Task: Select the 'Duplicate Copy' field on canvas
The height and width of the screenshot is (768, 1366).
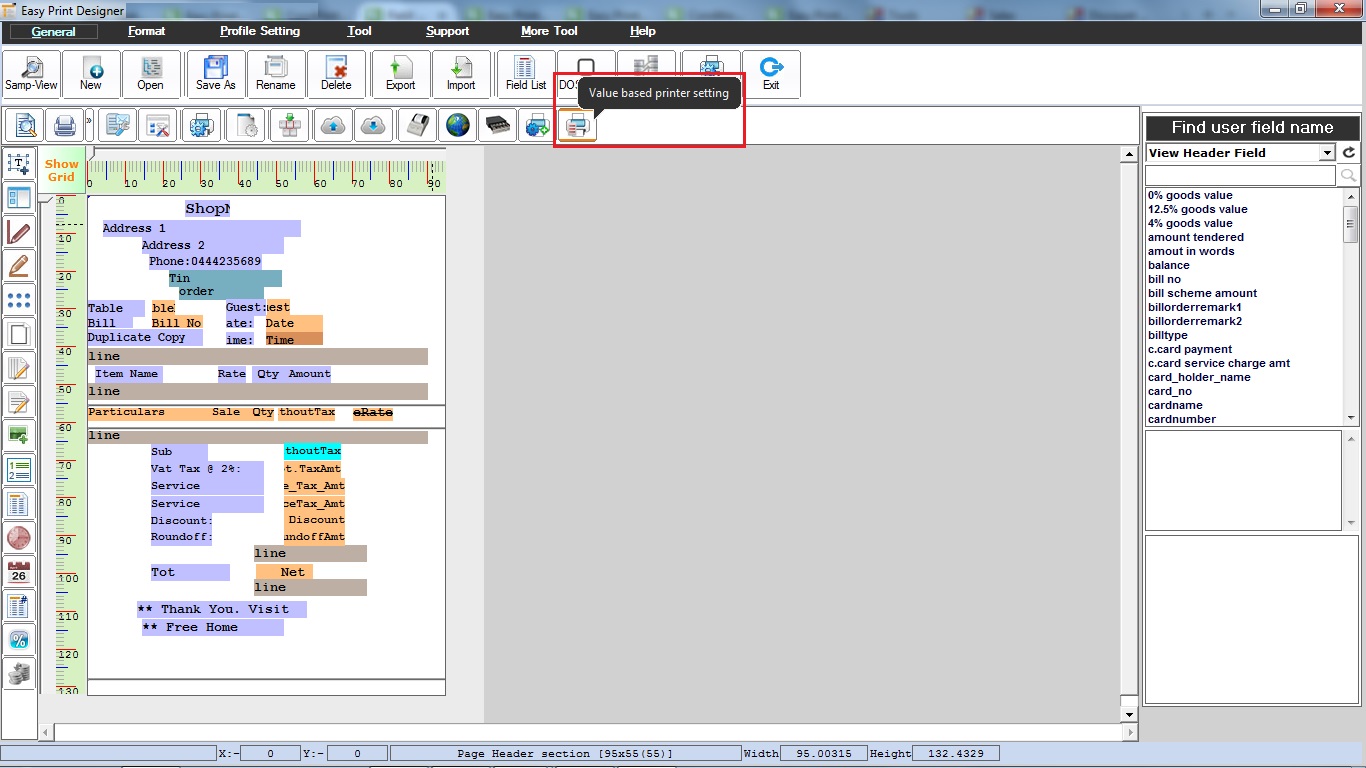Action: pyautogui.click(x=145, y=338)
